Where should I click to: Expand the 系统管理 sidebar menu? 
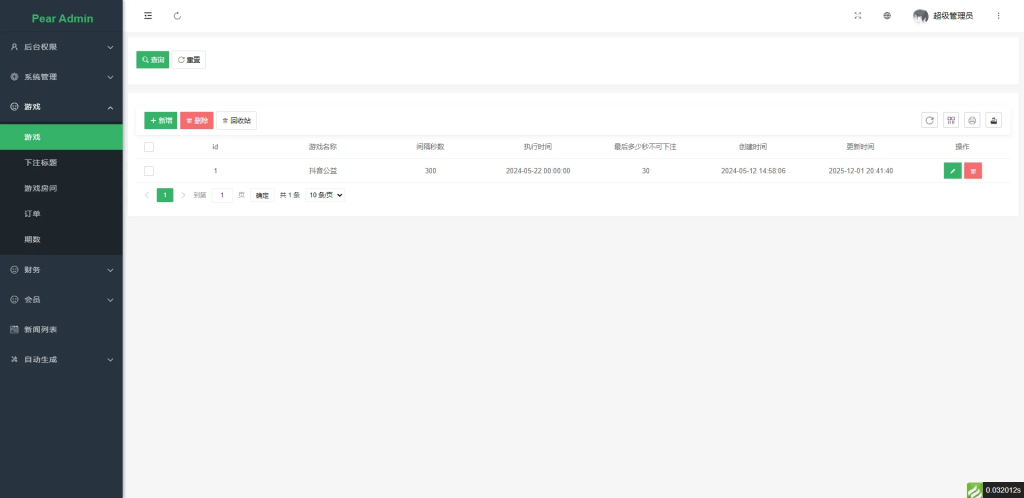click(61, 76)
